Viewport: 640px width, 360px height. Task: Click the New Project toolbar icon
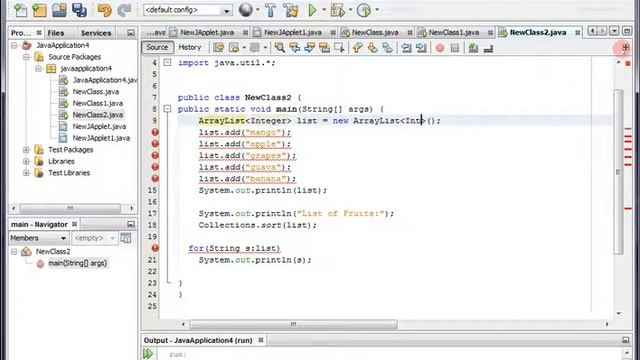39,10
